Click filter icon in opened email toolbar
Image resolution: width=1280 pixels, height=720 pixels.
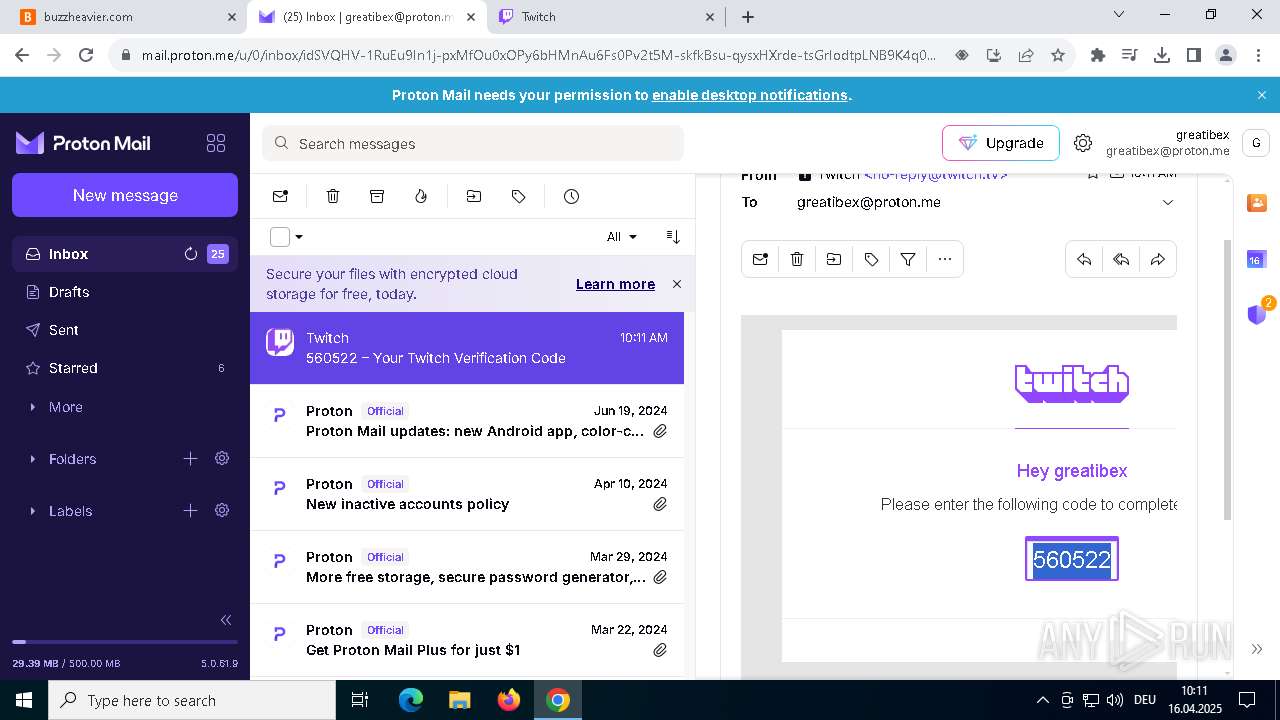click(908, 259)
